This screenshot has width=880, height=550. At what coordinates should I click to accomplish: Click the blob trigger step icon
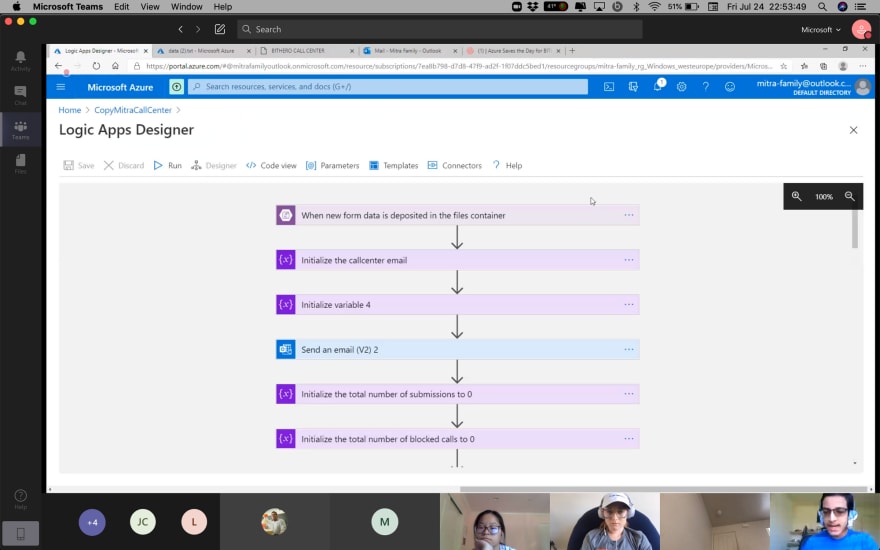pos(286,215)
